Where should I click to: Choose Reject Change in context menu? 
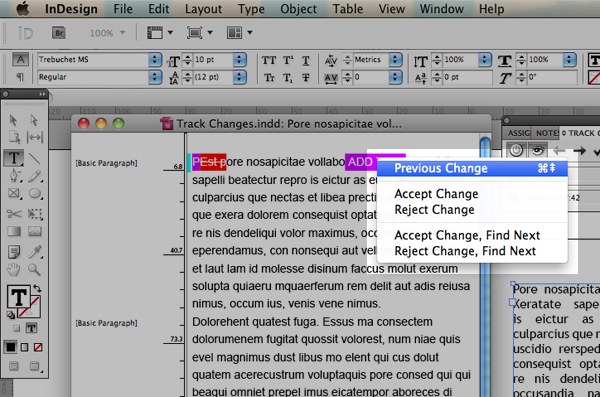(x=472, y=210)
